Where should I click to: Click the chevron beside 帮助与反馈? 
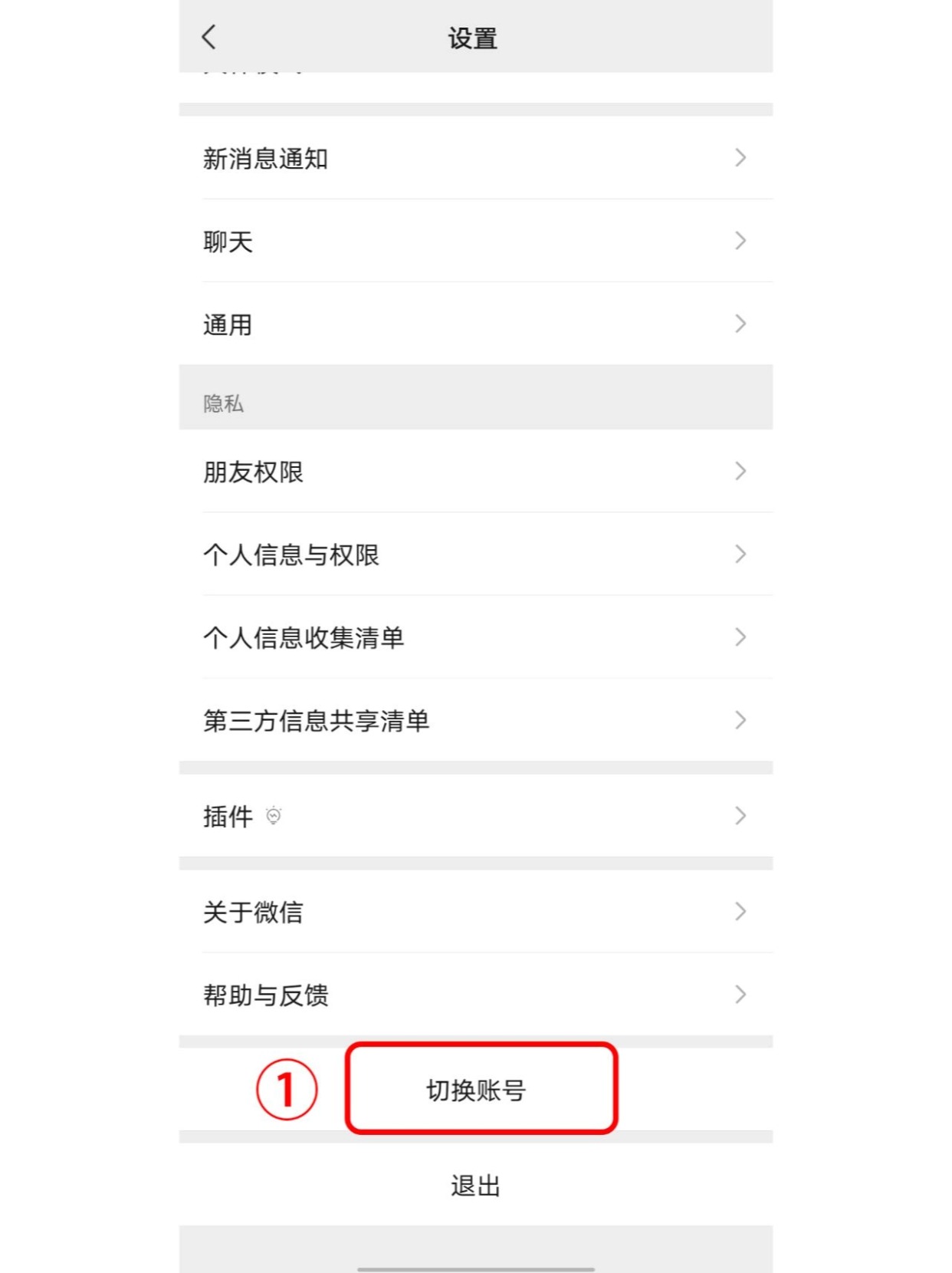[740, 995]
